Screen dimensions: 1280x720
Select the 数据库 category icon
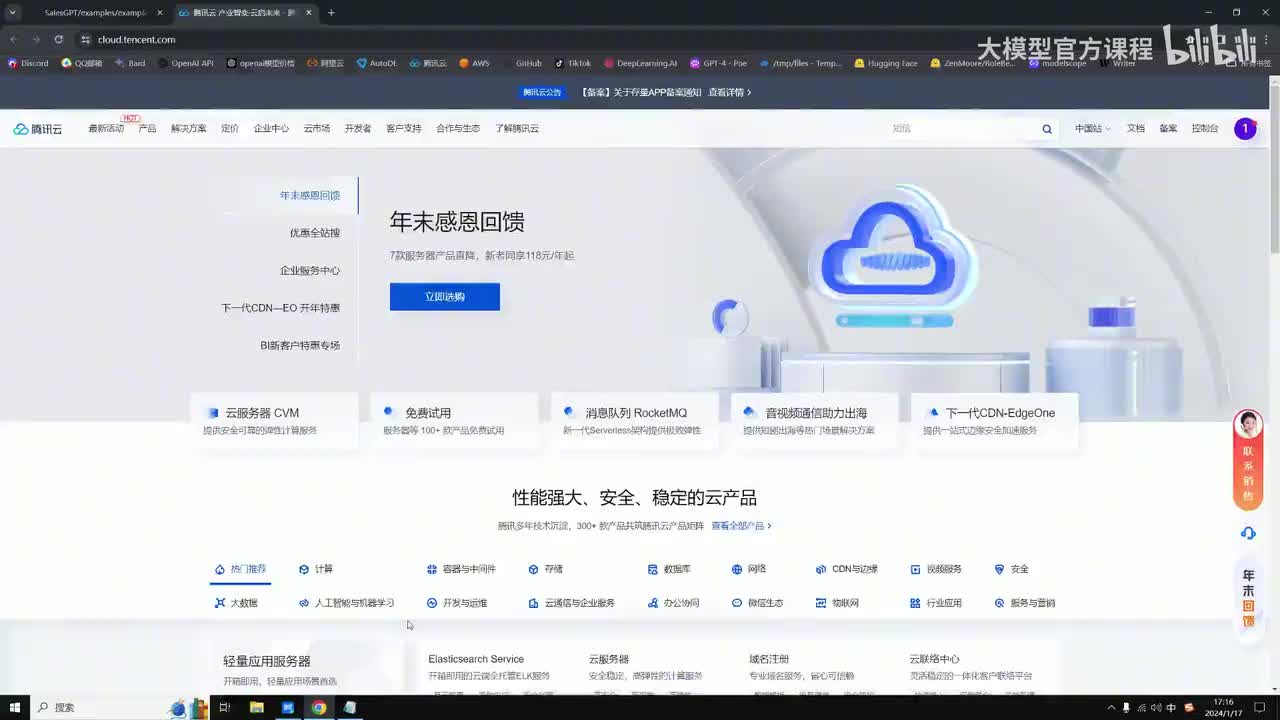[x=653, y=569]
